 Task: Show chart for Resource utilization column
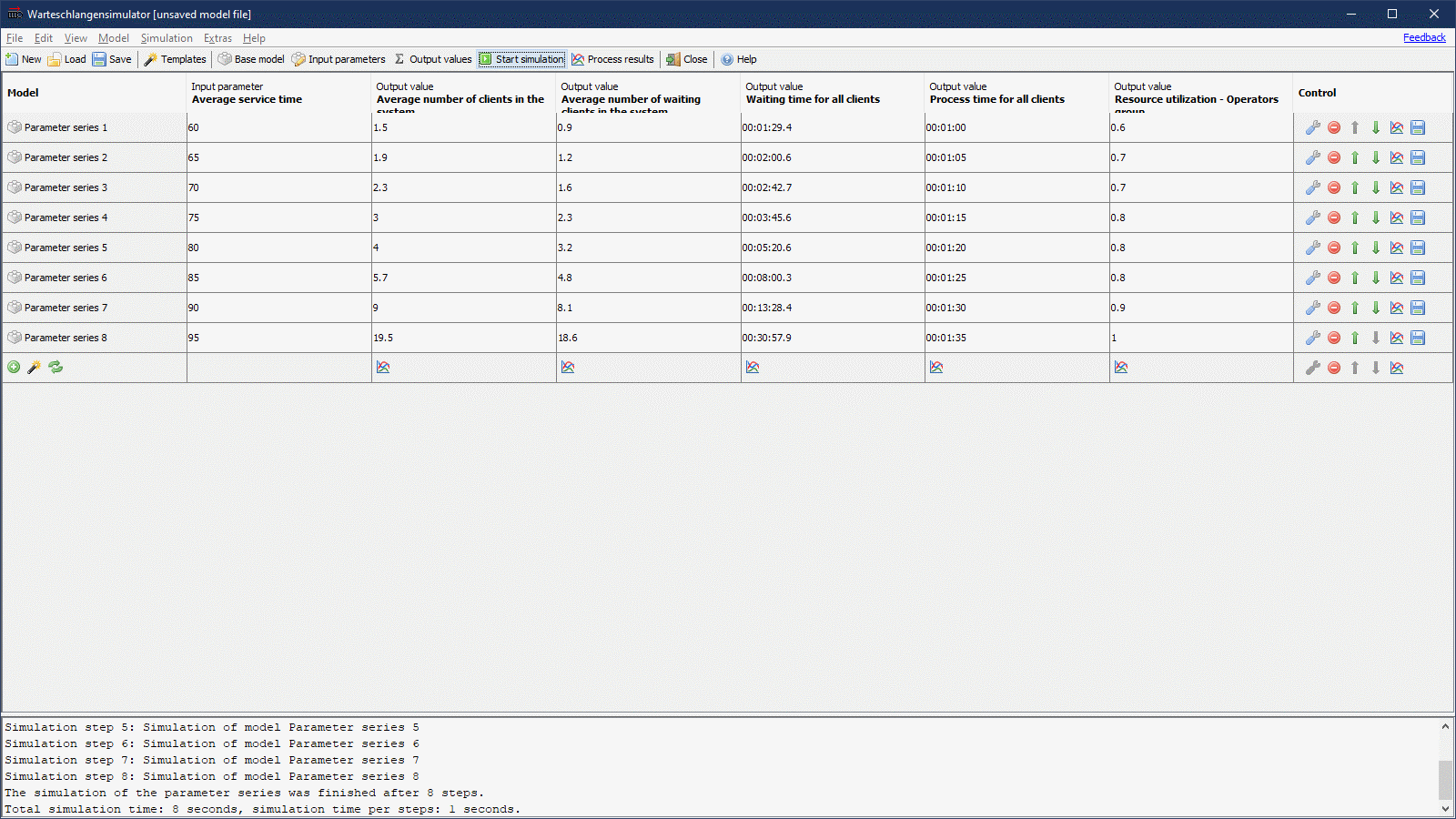[x=1121, y=367]
